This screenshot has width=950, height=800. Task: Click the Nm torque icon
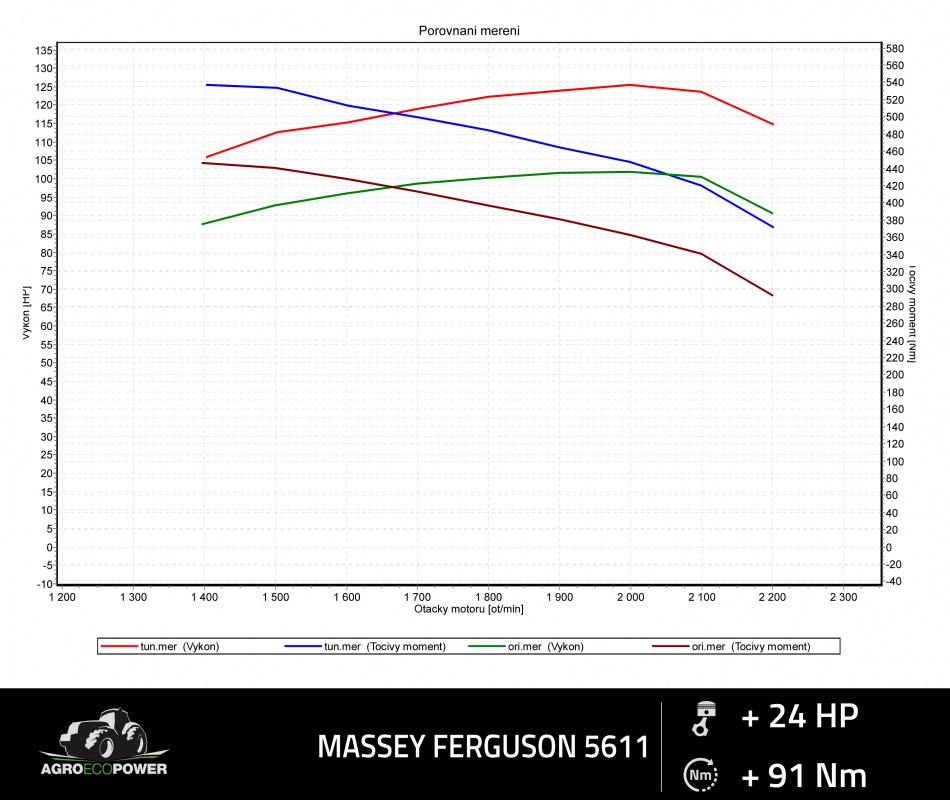click(700, 775)
